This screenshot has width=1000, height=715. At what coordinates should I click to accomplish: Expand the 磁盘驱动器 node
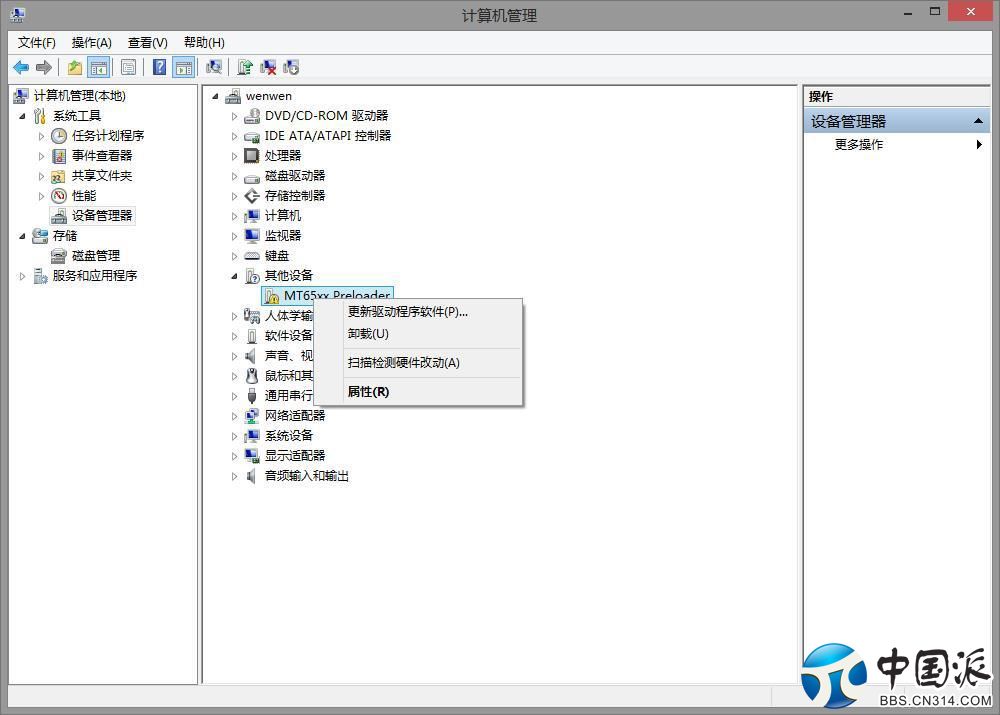point(234,176)
